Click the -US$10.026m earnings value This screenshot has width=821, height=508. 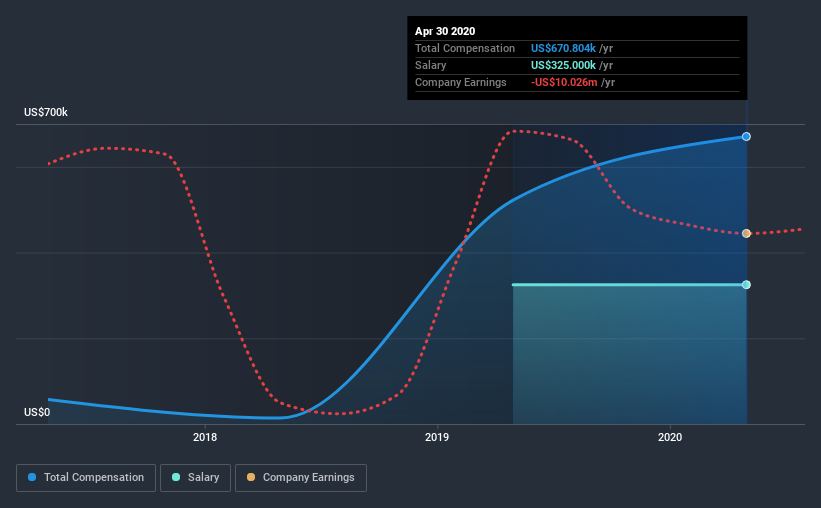(x=564, y=82)
